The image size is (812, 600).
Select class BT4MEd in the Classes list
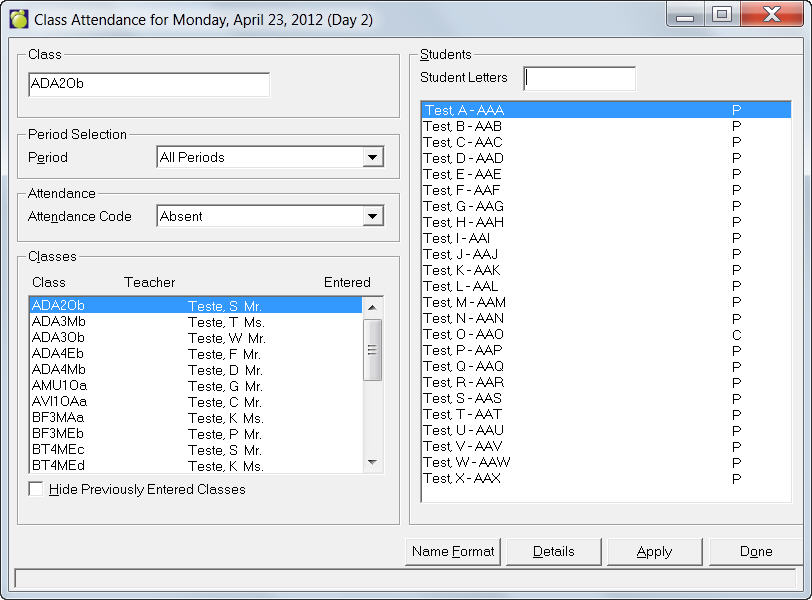[x=59, y=466]
